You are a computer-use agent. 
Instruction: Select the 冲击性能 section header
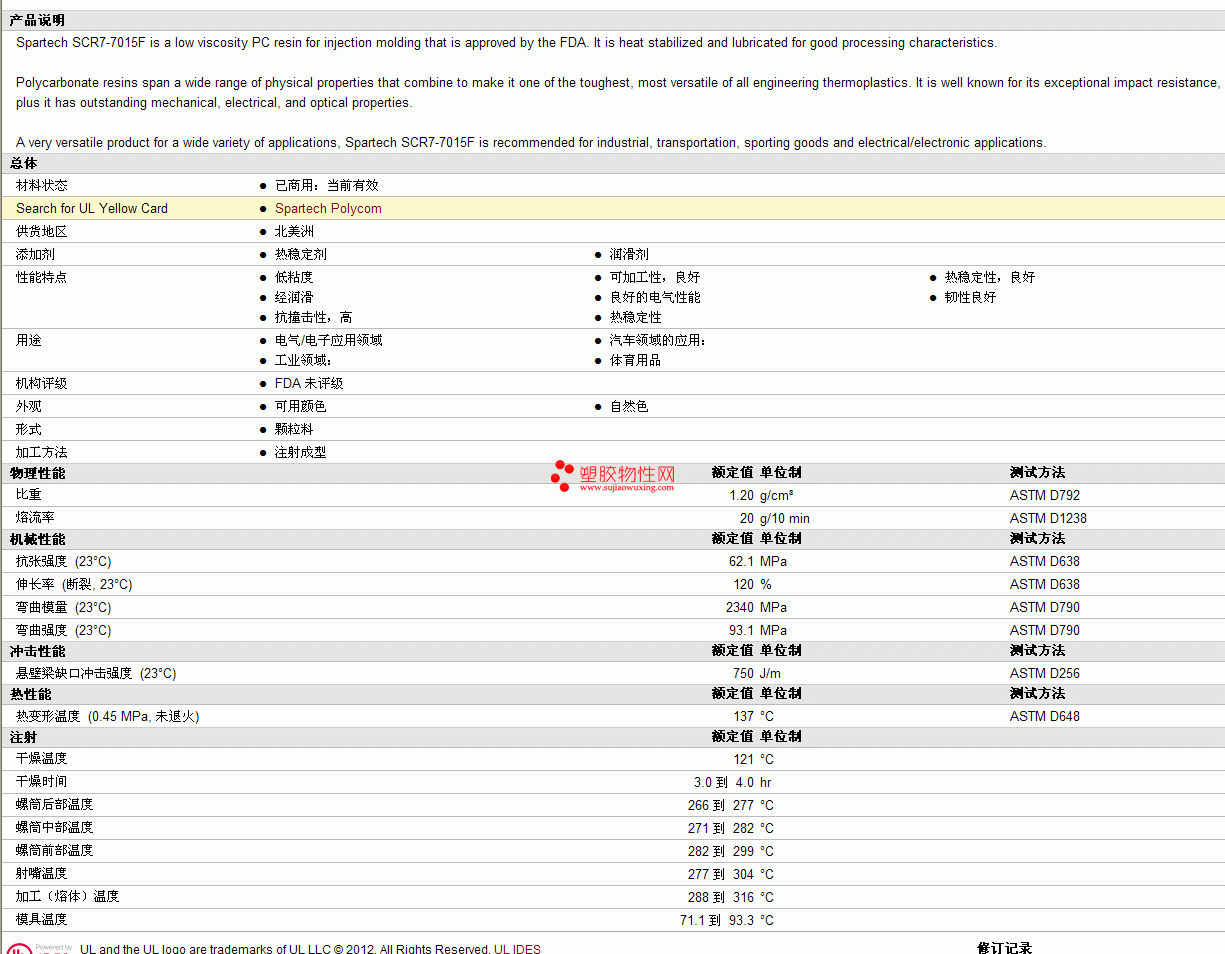coord(37,650)
